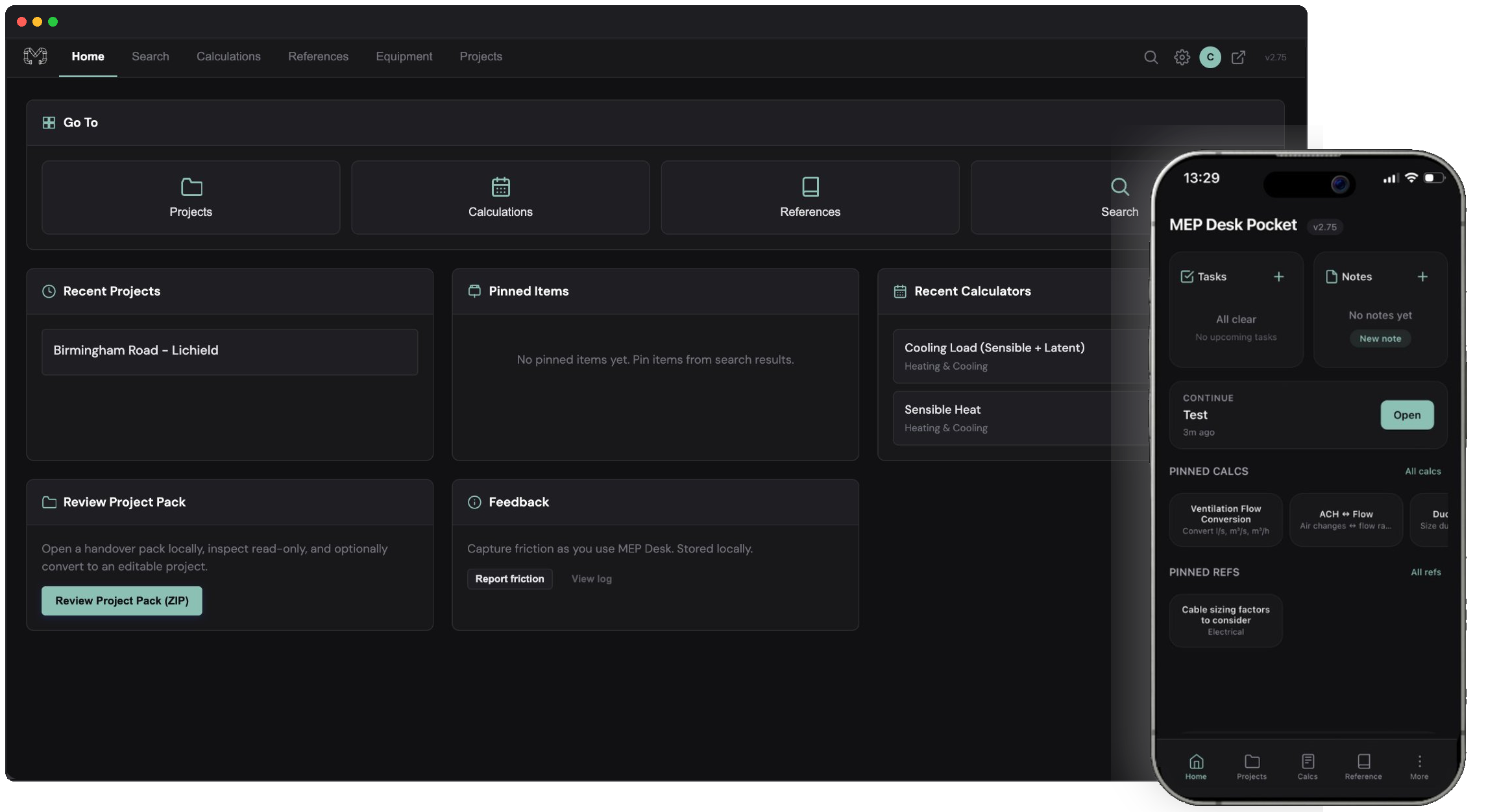Open Birmingham Road - Lichield project

click(x=230, y=352)
